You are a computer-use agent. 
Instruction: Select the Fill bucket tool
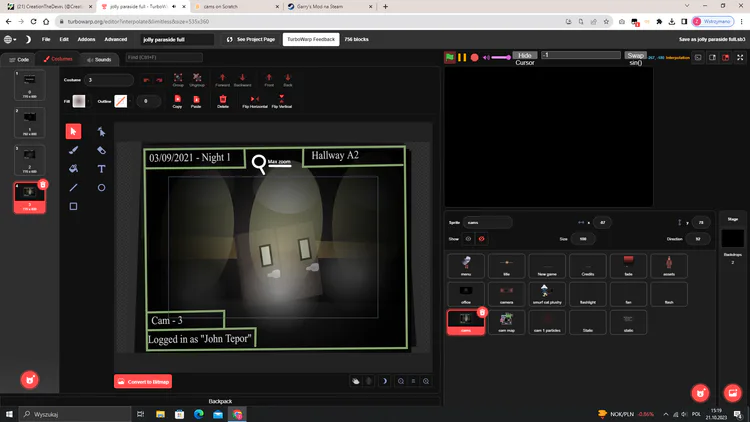[x=73, y=168]
